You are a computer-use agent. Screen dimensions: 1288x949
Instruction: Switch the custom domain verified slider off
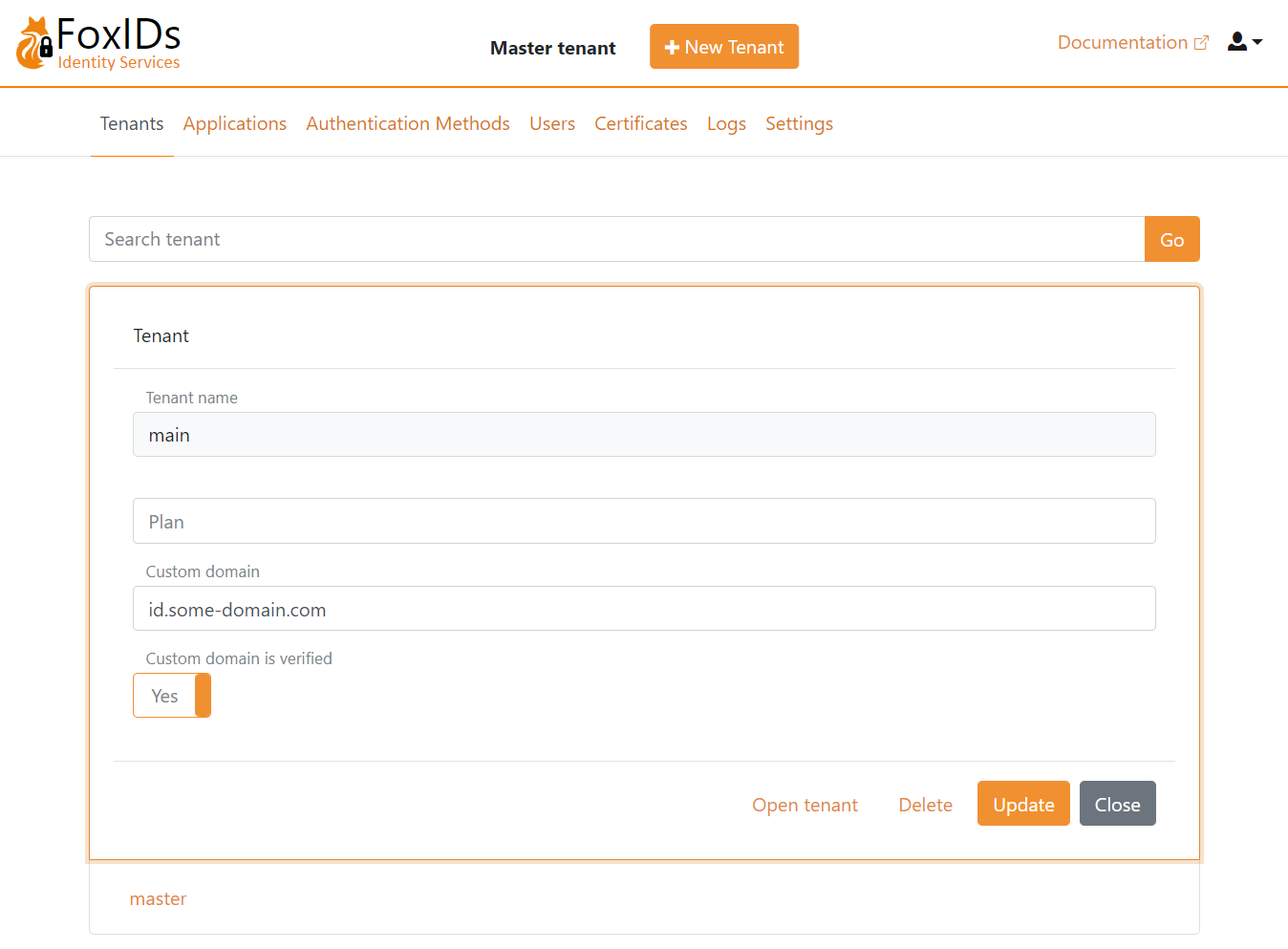coord(172,696)
